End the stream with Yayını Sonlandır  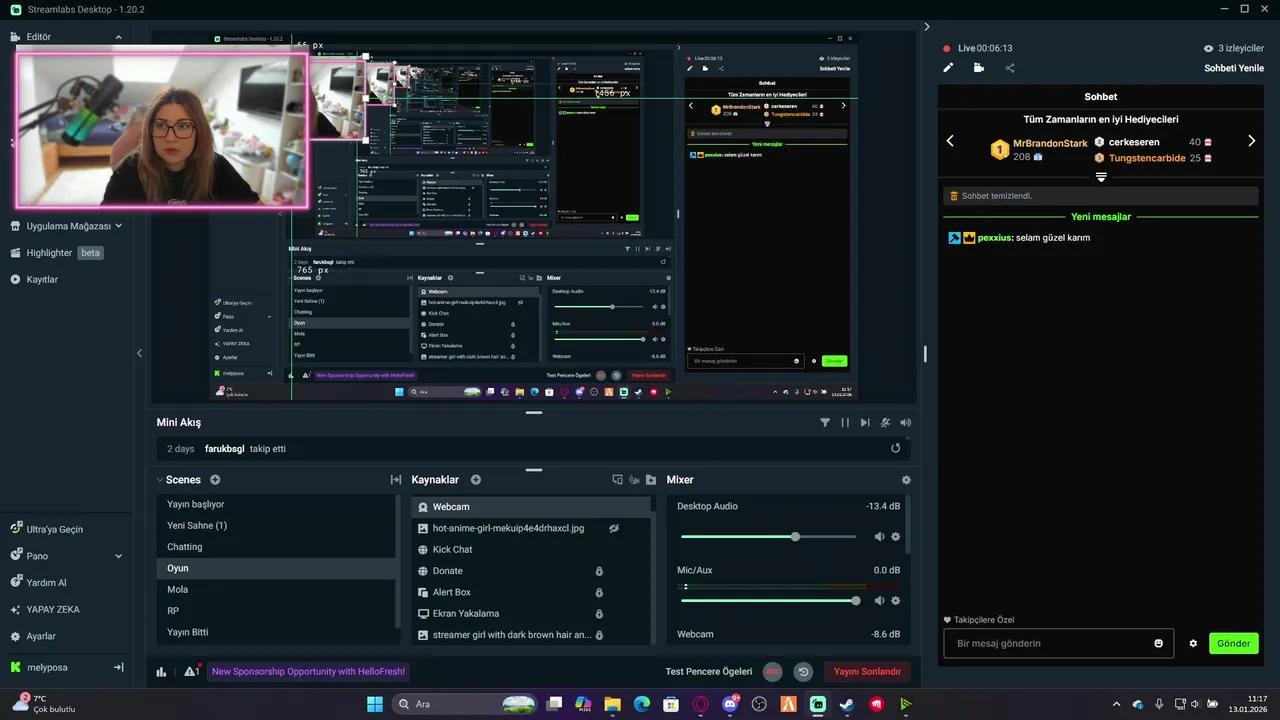click(x=867, y=672)
